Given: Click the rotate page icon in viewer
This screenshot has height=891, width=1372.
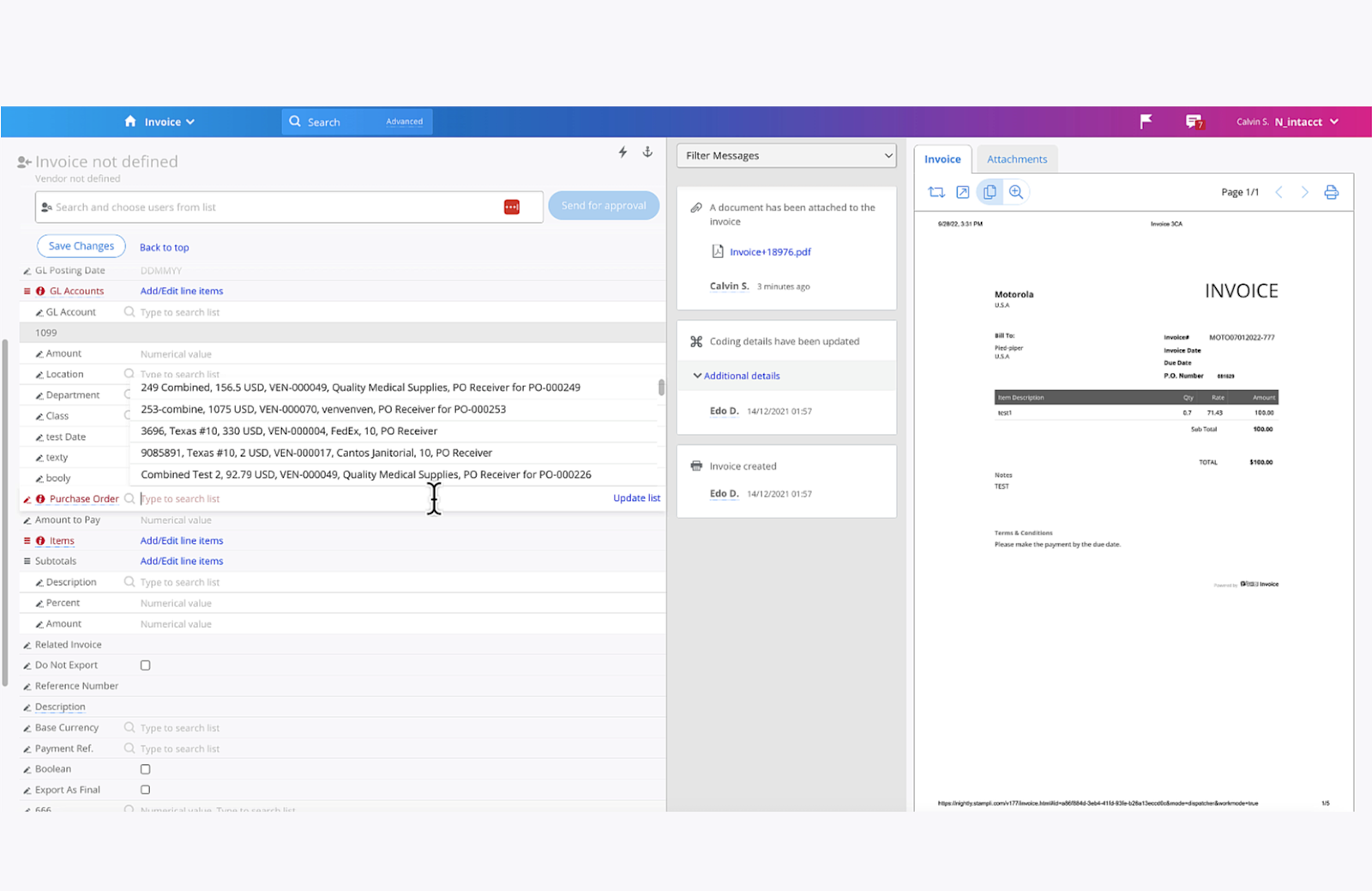Looking at the screenshot, I should [936, 192].
